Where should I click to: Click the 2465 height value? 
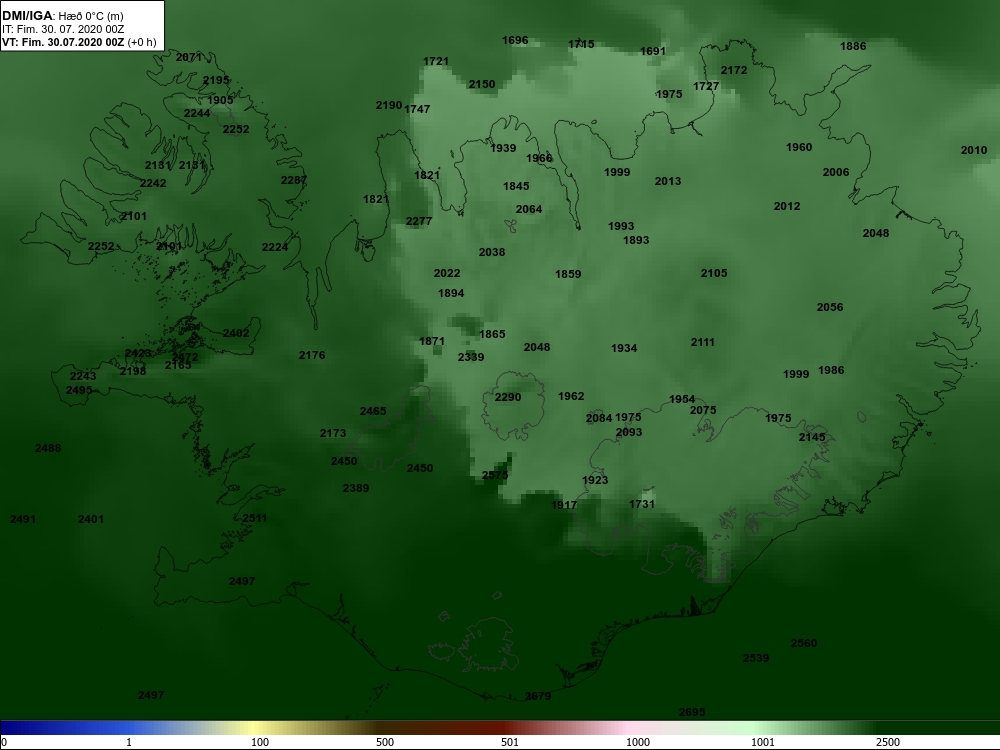pyautogui.click(x=373, y=411)
